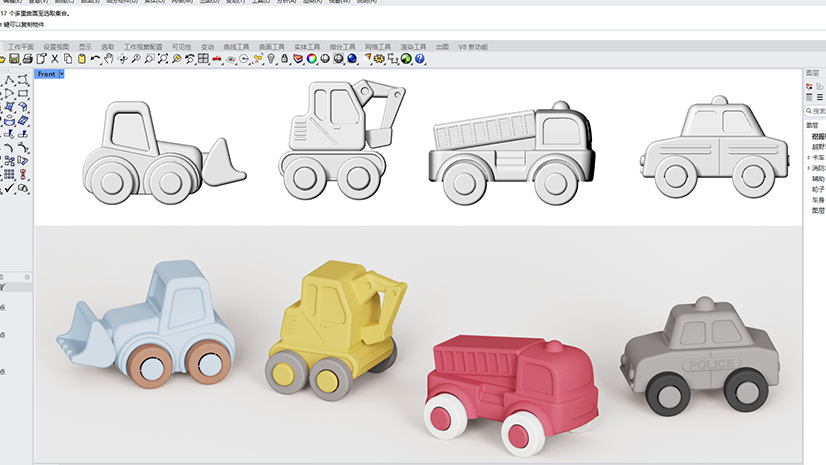Open Document Properties icon
The image size is (826, 465).
tap(41, 59)
